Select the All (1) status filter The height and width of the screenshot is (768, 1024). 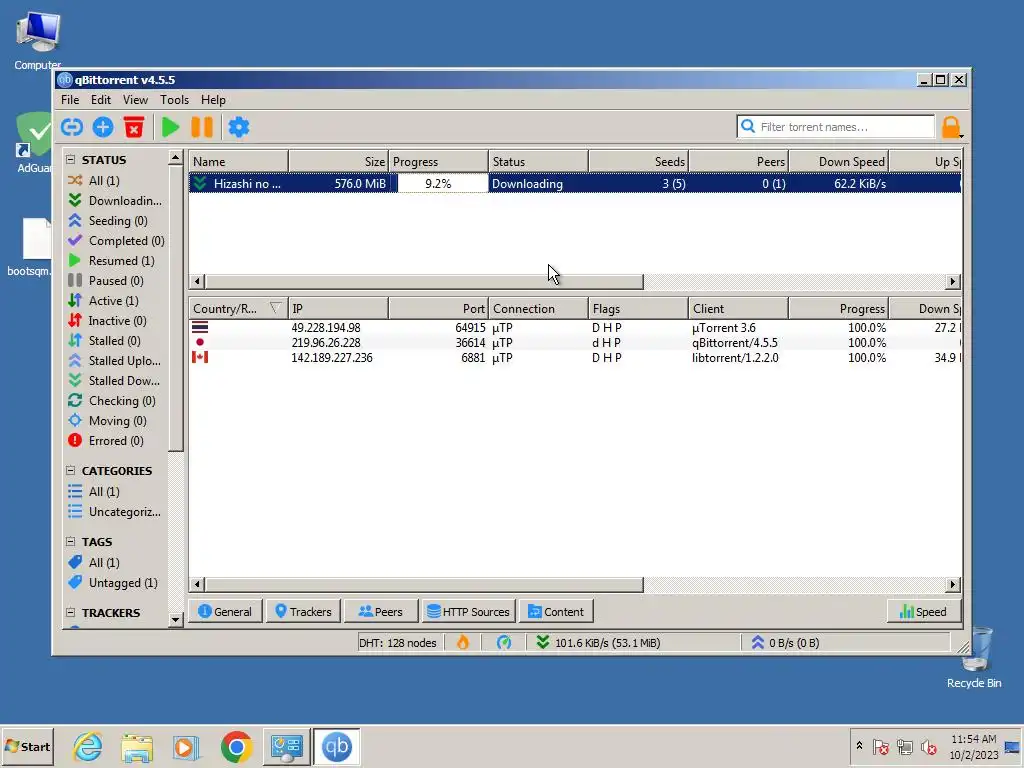pos(104,180)
